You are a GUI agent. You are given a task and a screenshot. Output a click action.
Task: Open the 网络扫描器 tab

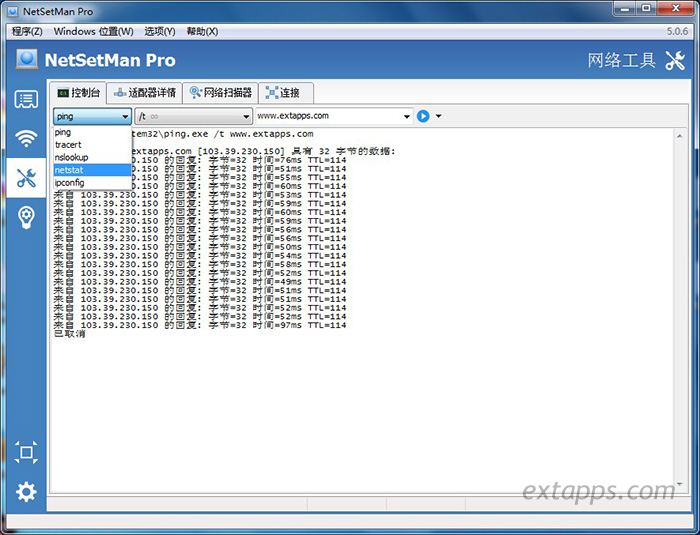pos(221,93)
